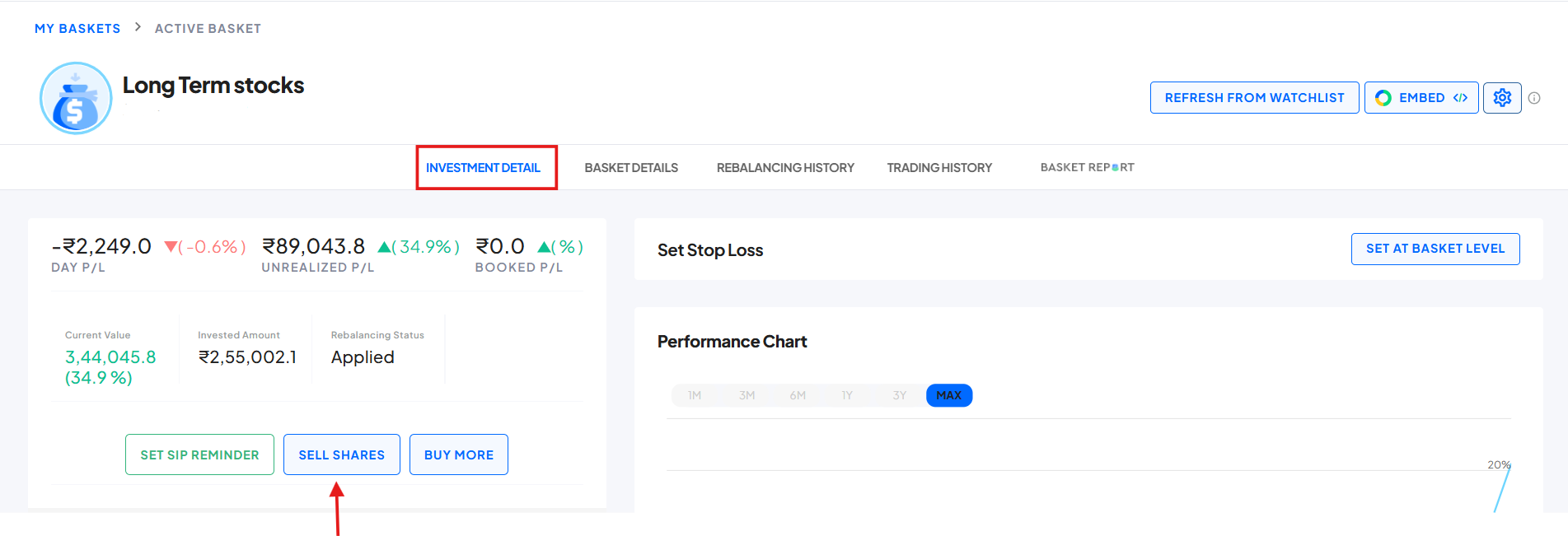Go to the Trading History tab
The width and height of the screenshot is (1568, 536).
[939, 168]
